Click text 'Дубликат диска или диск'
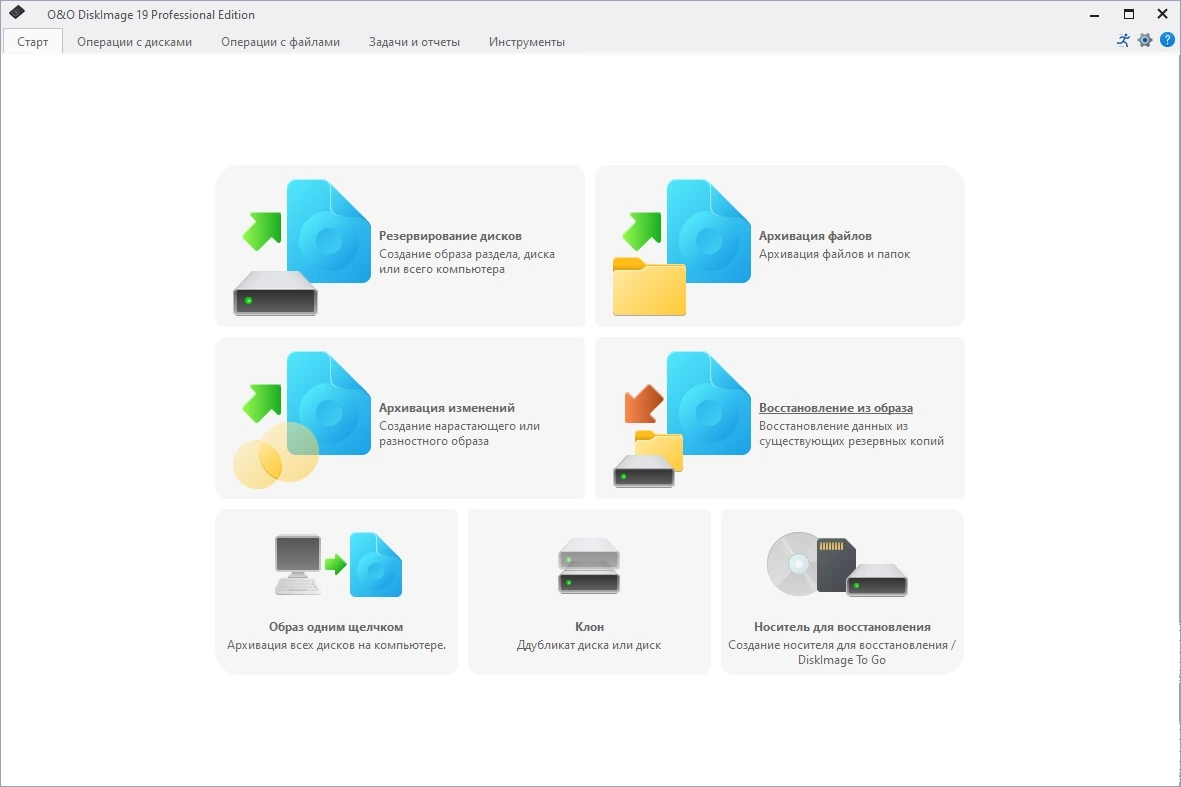The width and height of the screenshot is (1181, 787). click(x=589, y=645)
